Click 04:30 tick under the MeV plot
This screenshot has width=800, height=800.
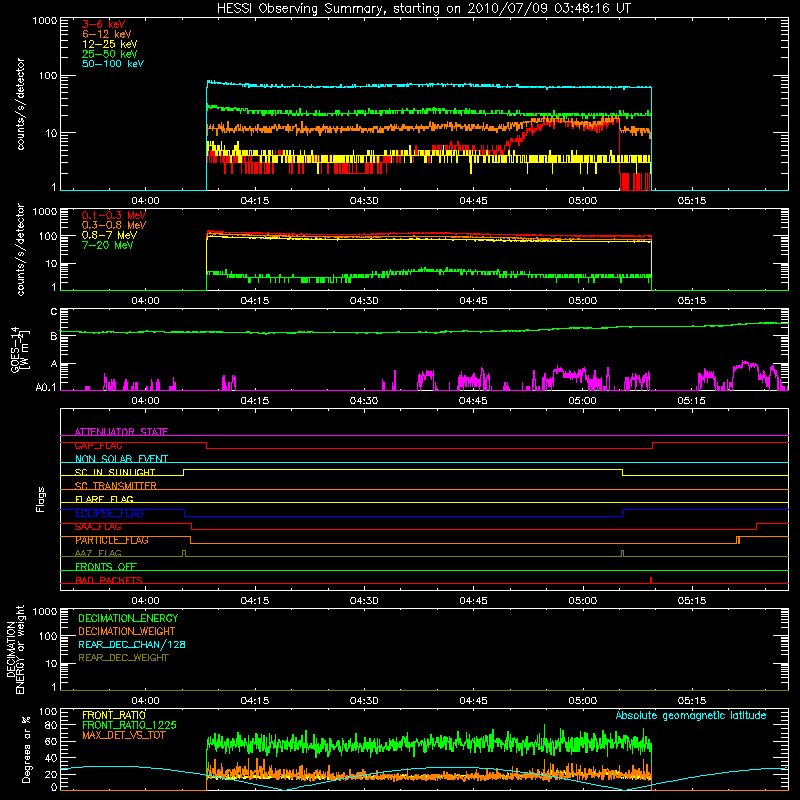point(364,301)
